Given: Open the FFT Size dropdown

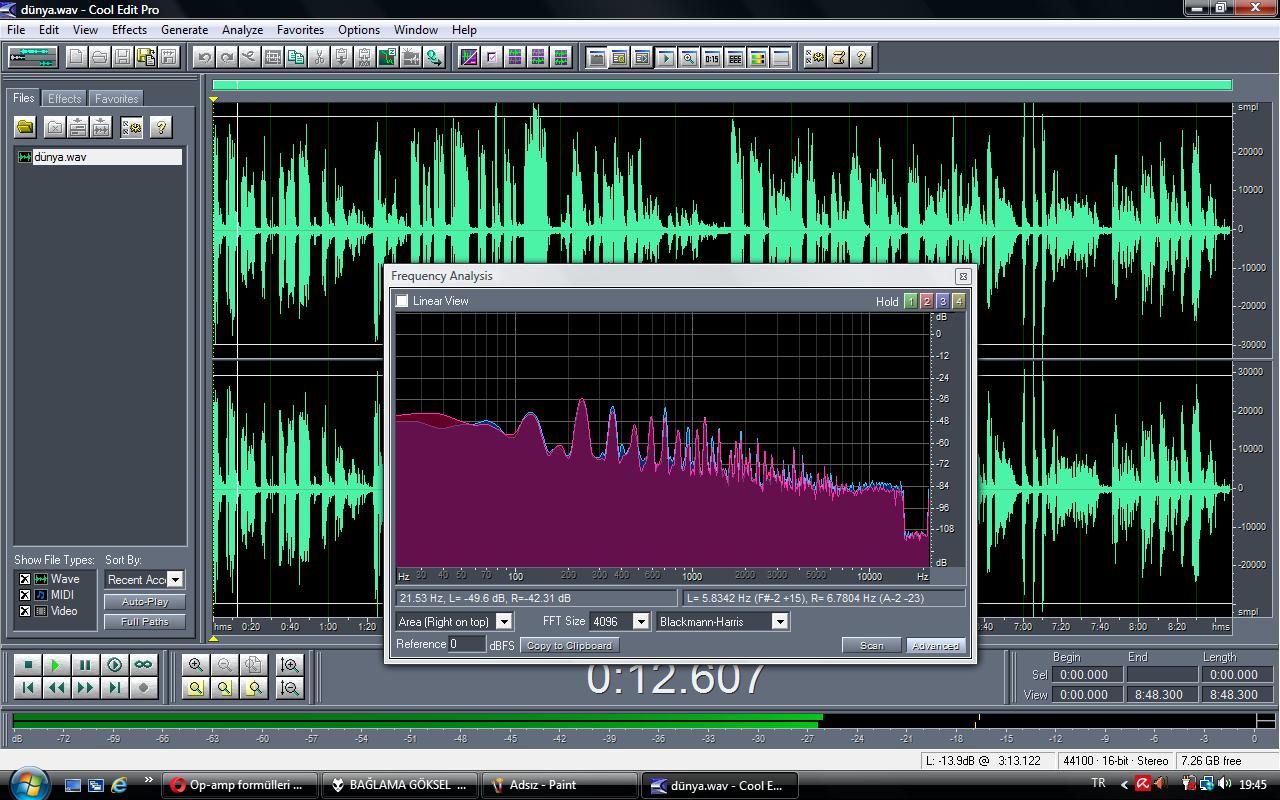Looking at the screenshot, I should [640, 622].
